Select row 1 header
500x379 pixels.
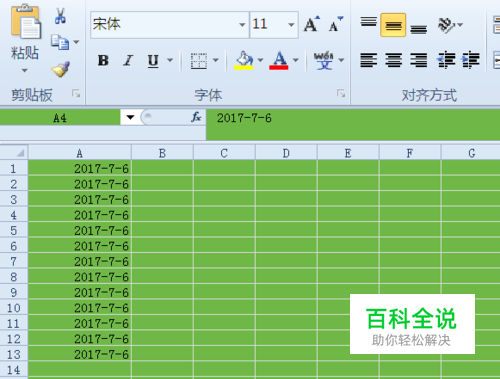click(x=14, y=168)
